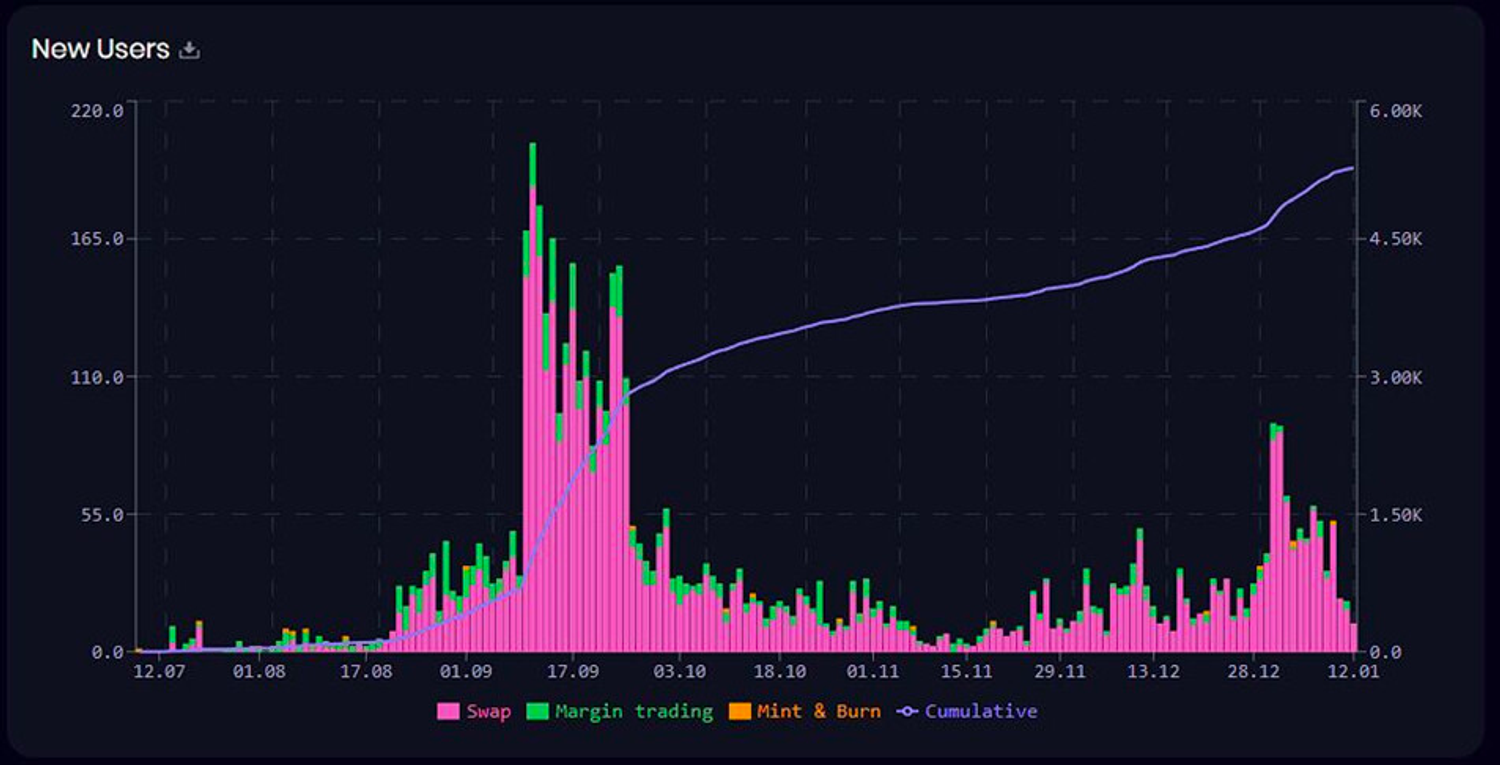Click the orange Mint & Burn legend square

pyautogui.click(x=739, y=712)
